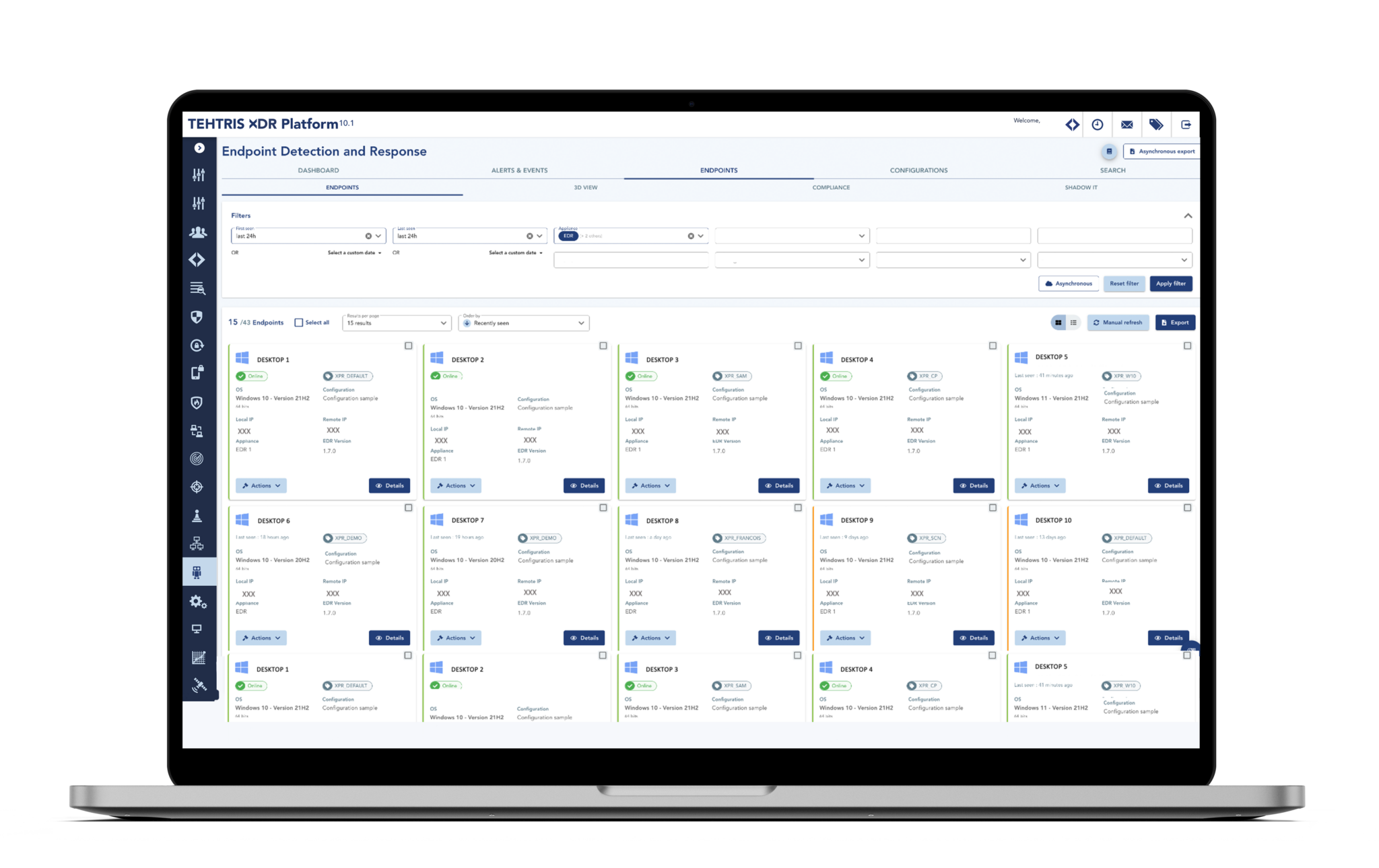This screenshot has height=868, width=1379.
Task: Open the gears settings icon in sidebar
Action: click(198, 601)
